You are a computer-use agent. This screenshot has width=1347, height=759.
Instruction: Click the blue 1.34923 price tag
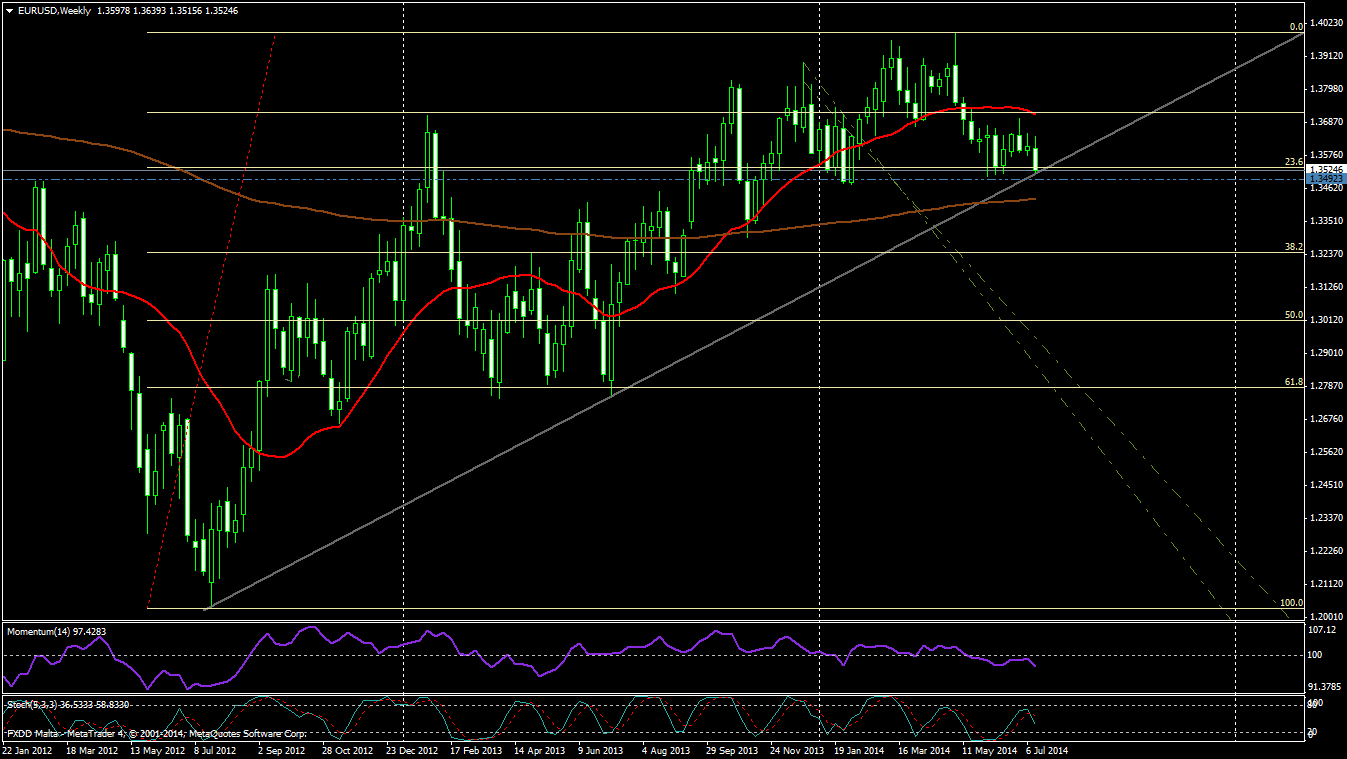1326,178
